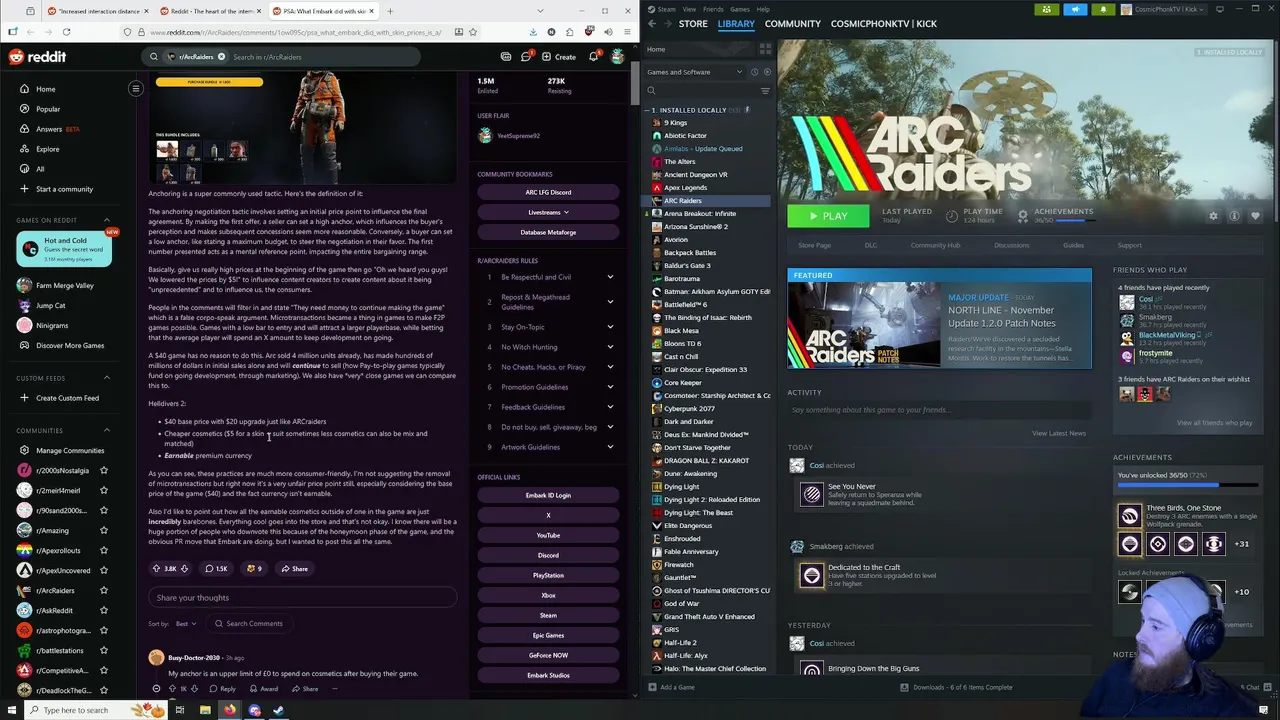The height and width of the screenshot is (720, 1280).
Task: Favorite r/AskReddit using its star
Action: pos(103,610)
